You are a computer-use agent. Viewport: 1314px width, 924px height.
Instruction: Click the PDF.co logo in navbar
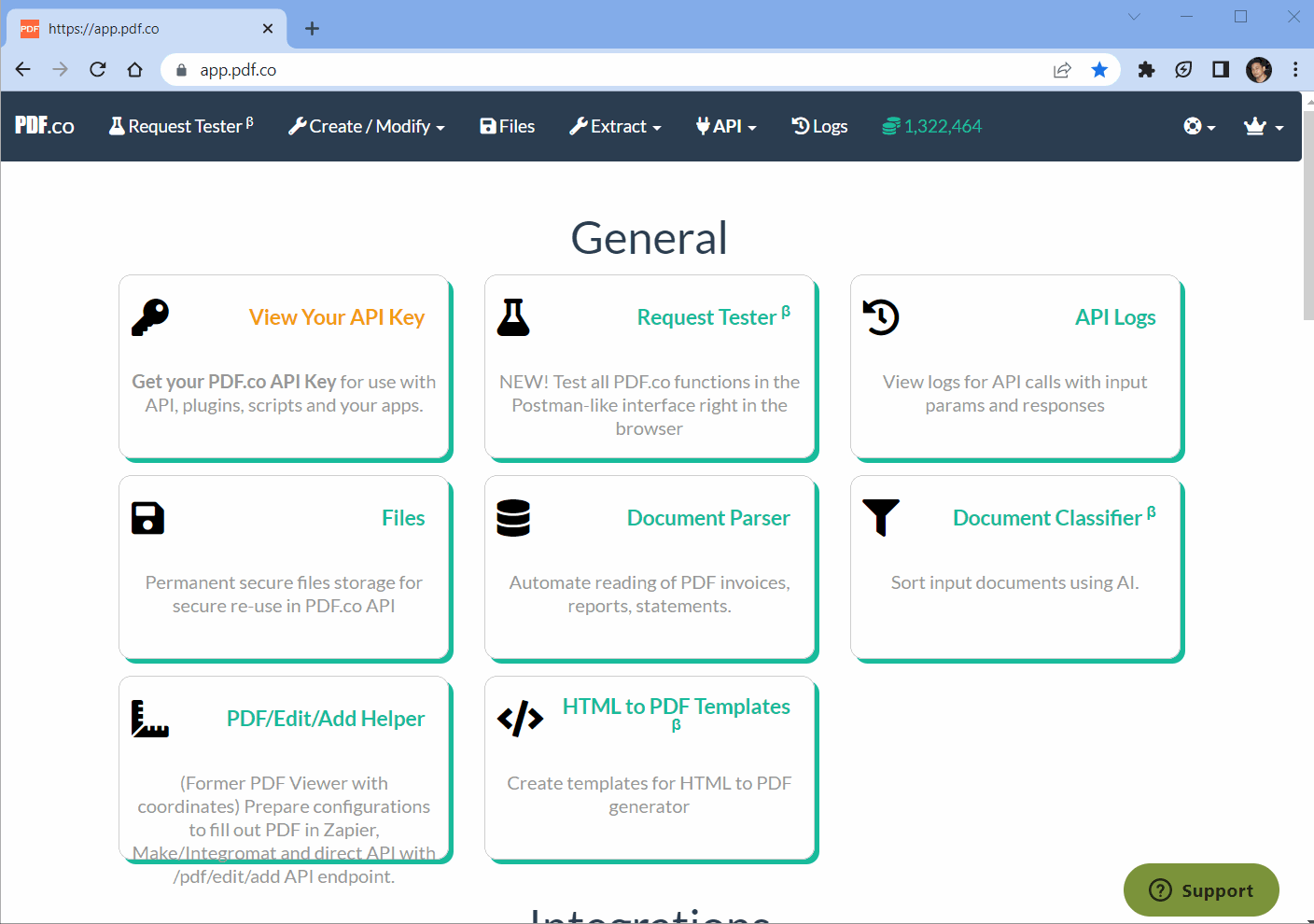[x=45, y=126]
